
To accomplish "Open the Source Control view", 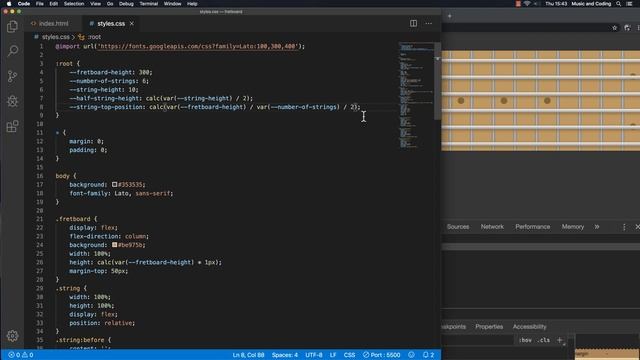I will coord(12,76).
